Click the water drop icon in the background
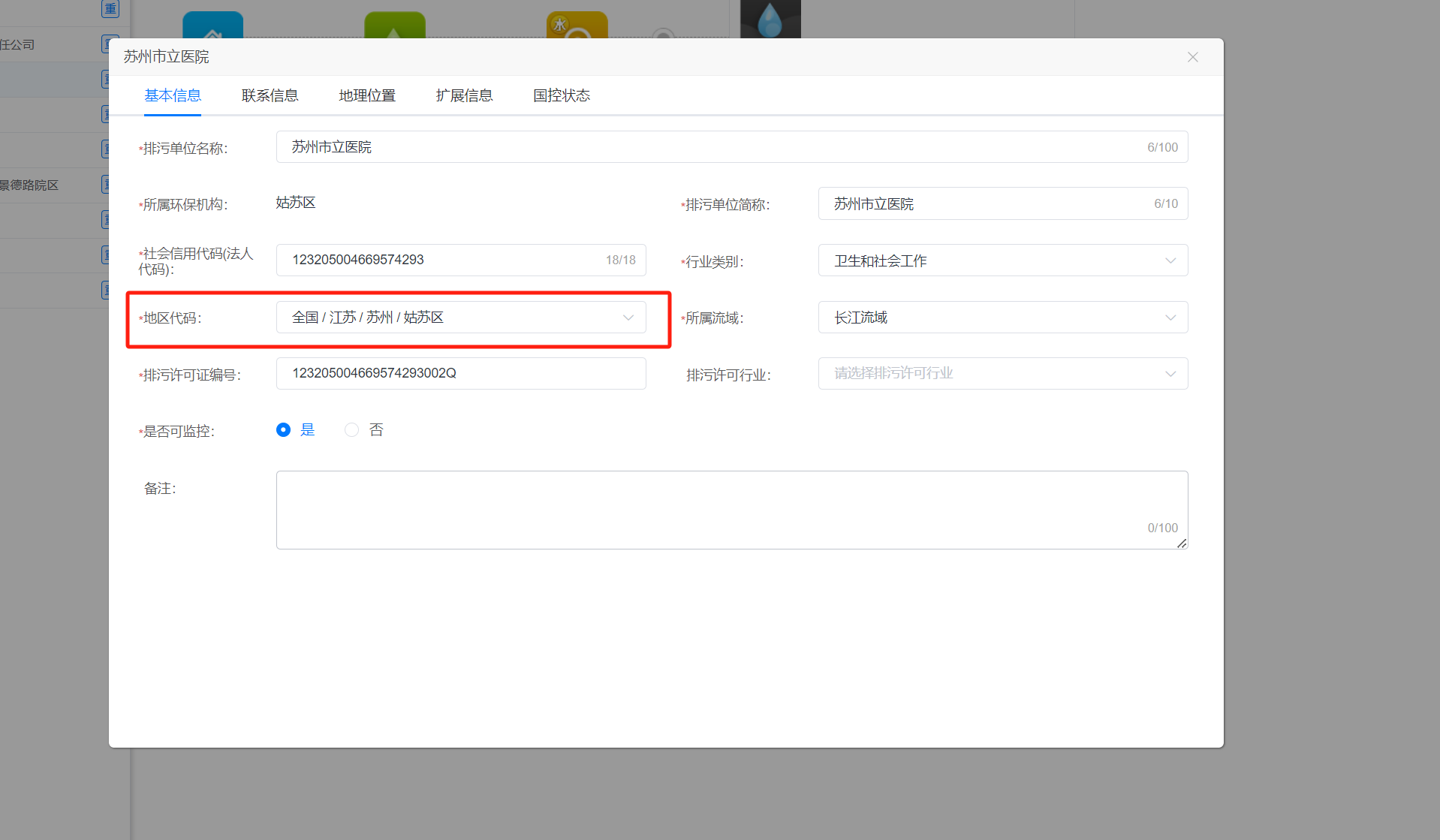 click(x=770, y=20)
